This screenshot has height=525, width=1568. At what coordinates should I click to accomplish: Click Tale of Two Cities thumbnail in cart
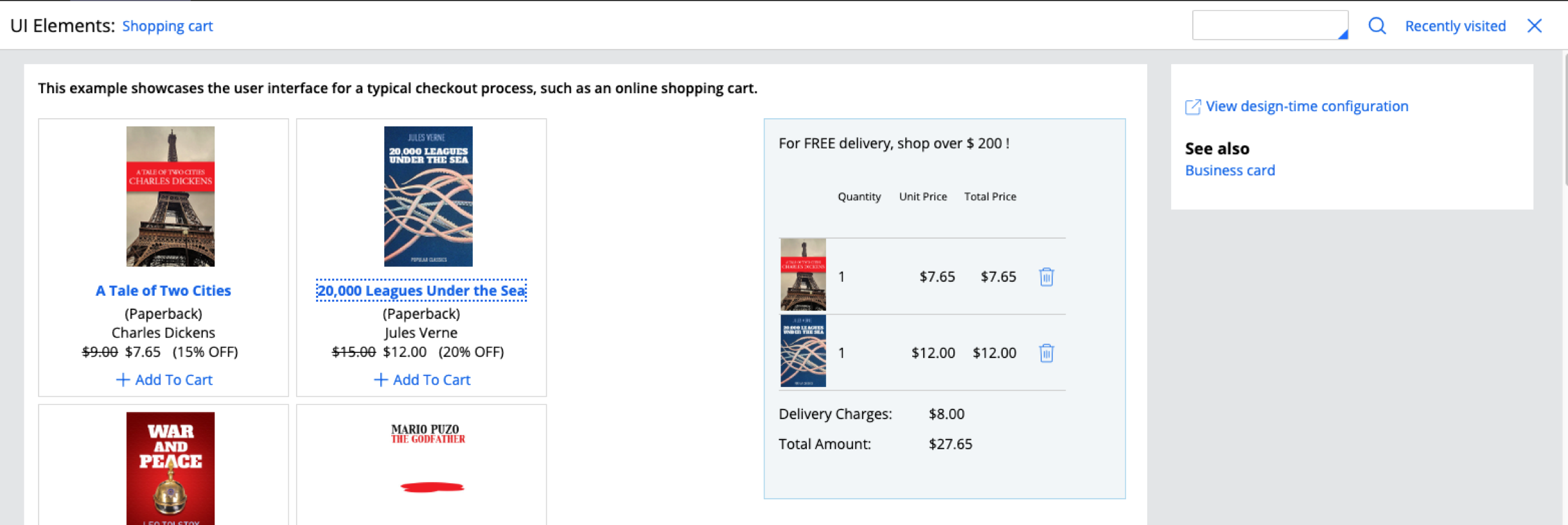point(803,275)
